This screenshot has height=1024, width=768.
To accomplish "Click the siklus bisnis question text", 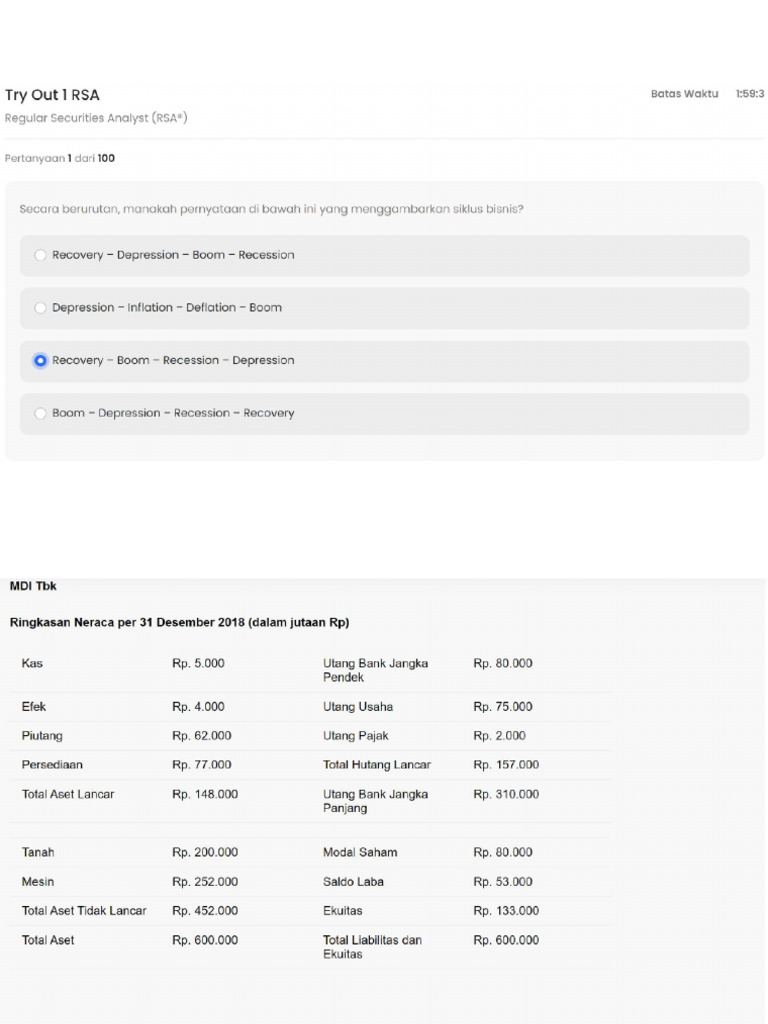I will tap(272, 209).
